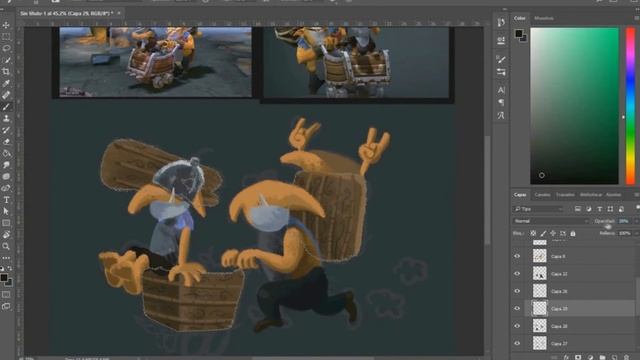
Task: Select the Lasso tool
Action: click(x=6, y=48)
